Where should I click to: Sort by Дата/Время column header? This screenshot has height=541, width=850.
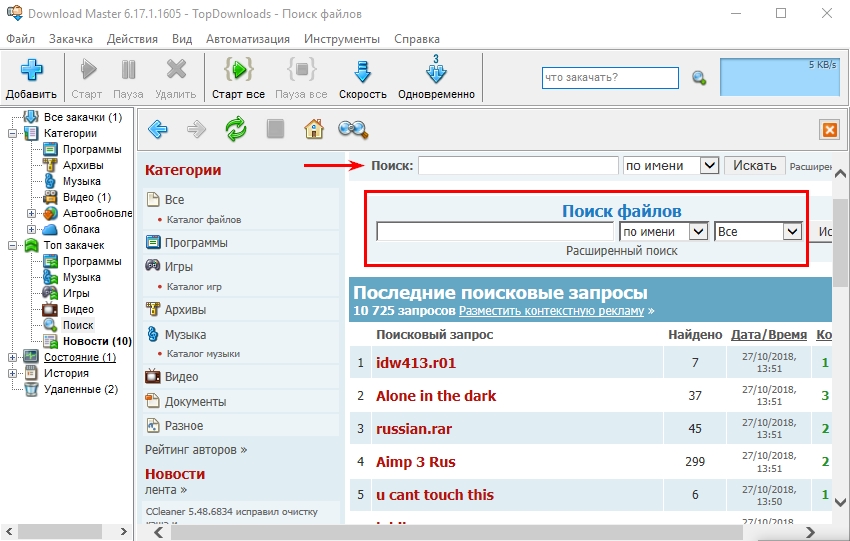tap(769, 335)
